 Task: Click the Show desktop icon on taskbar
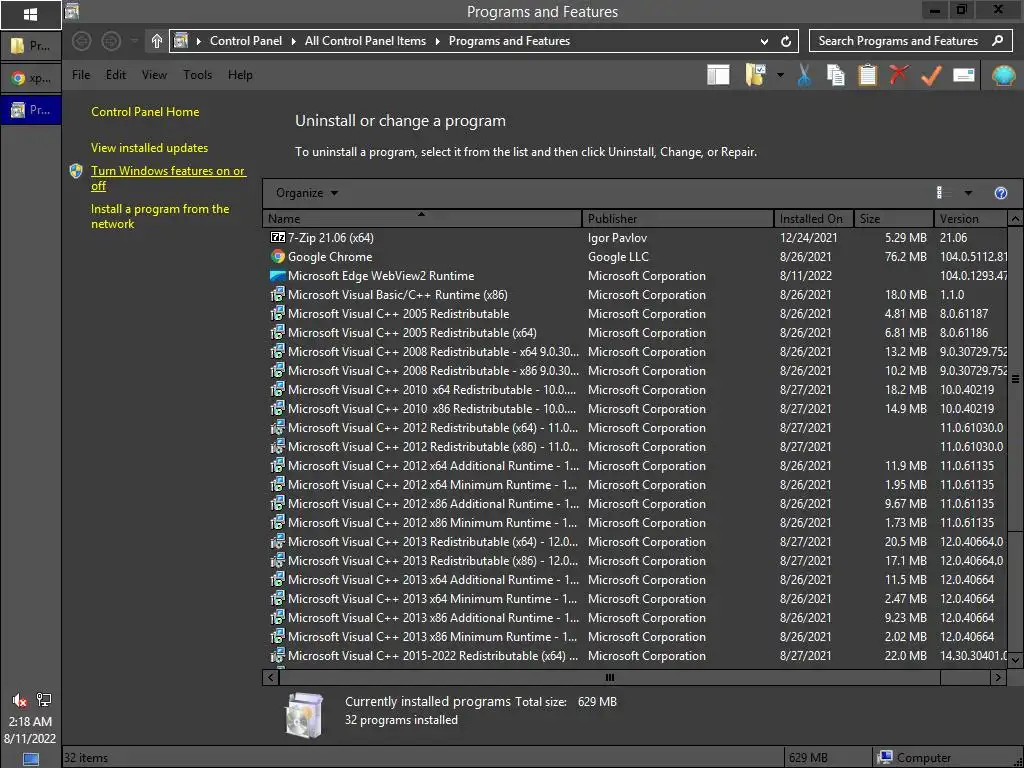pos(31,759)
